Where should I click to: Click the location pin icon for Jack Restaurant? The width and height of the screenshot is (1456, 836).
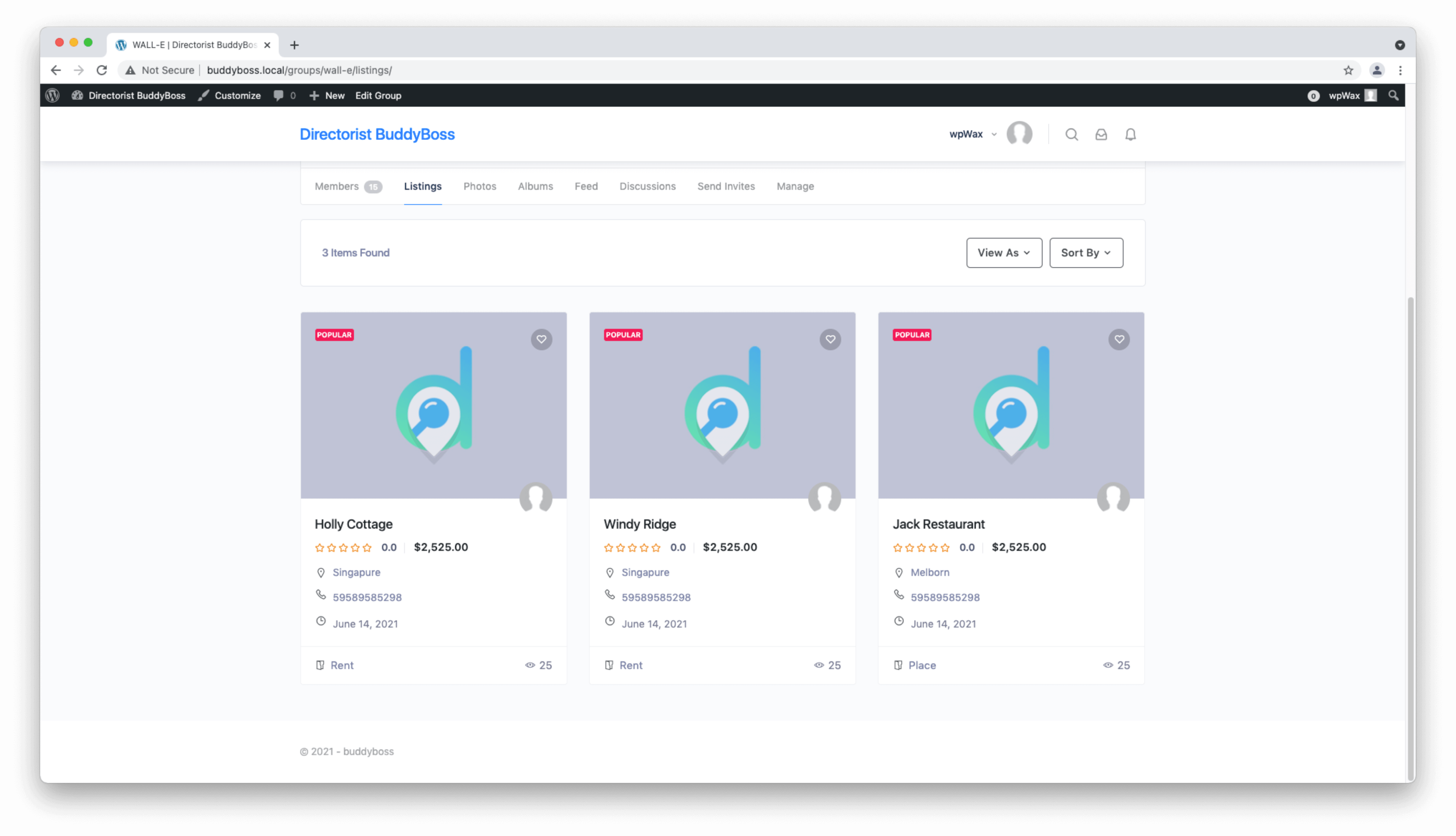tap(899, 572)
